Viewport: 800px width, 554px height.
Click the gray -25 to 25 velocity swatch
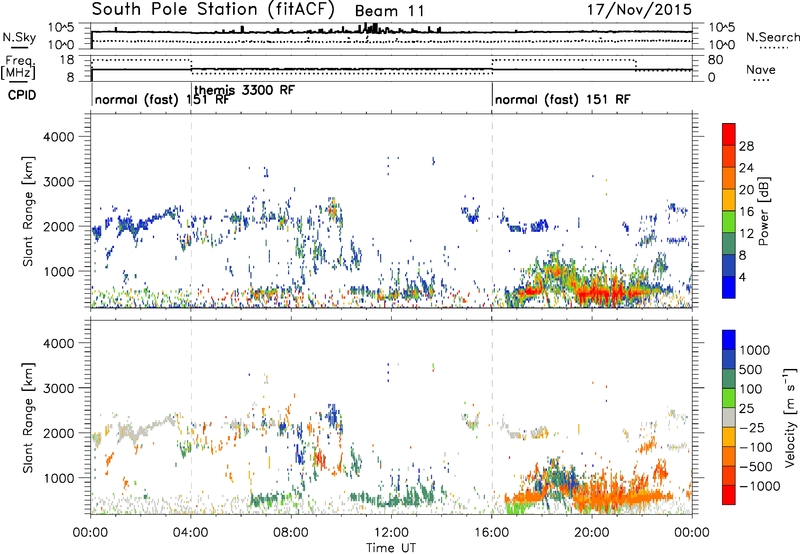coord(729,417)
